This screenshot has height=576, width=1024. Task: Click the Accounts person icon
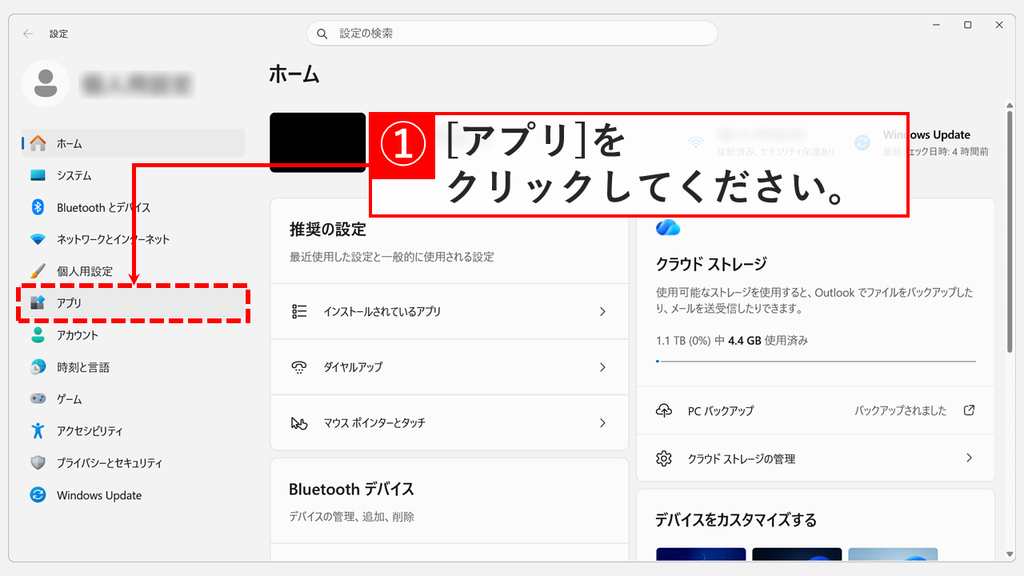point(38,334)
